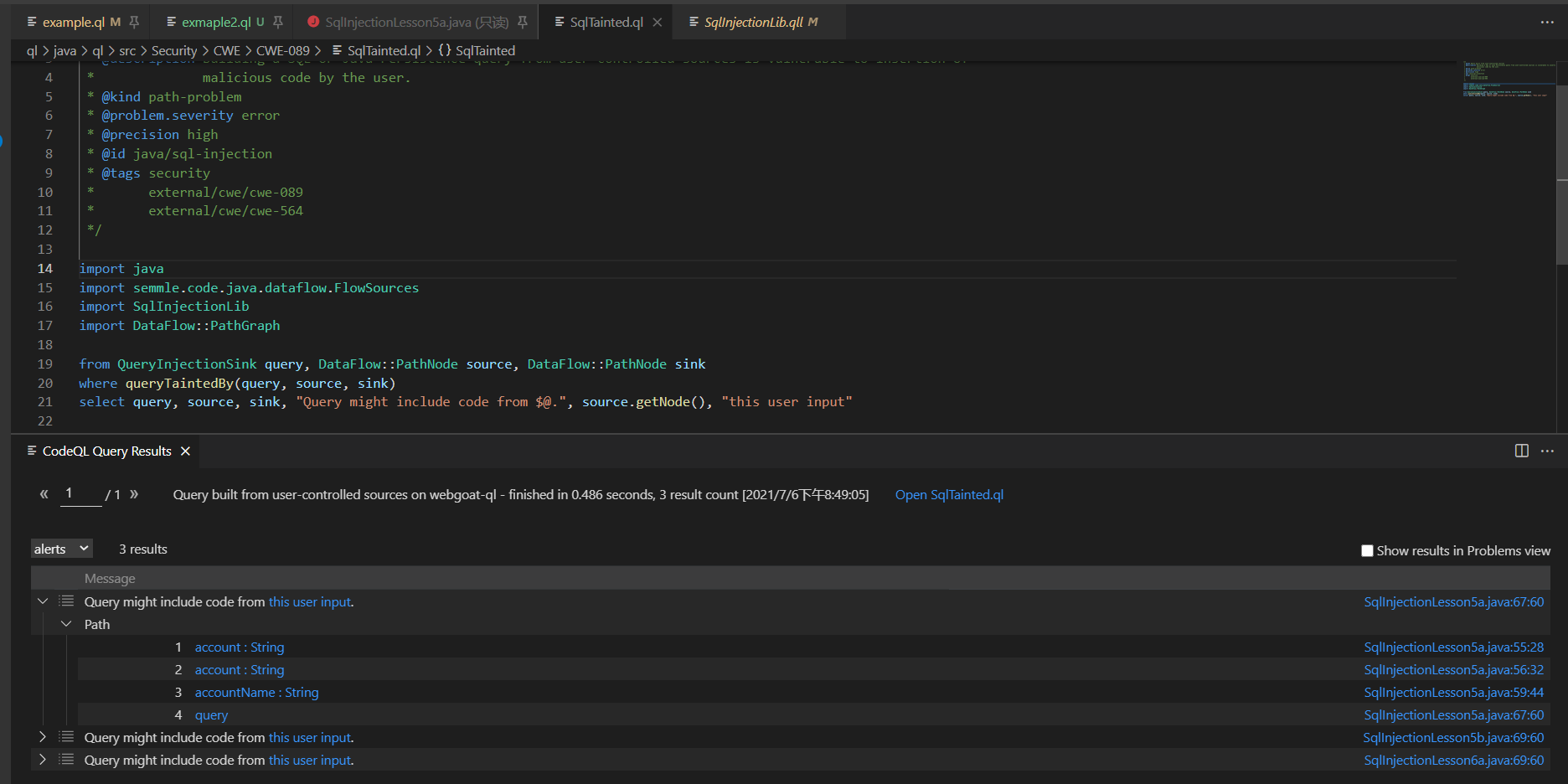Open SqlTainted.ql link in results header
The height and width of the screenshot is (784, 1568).
pyautogui.click(x=949, y=494)
